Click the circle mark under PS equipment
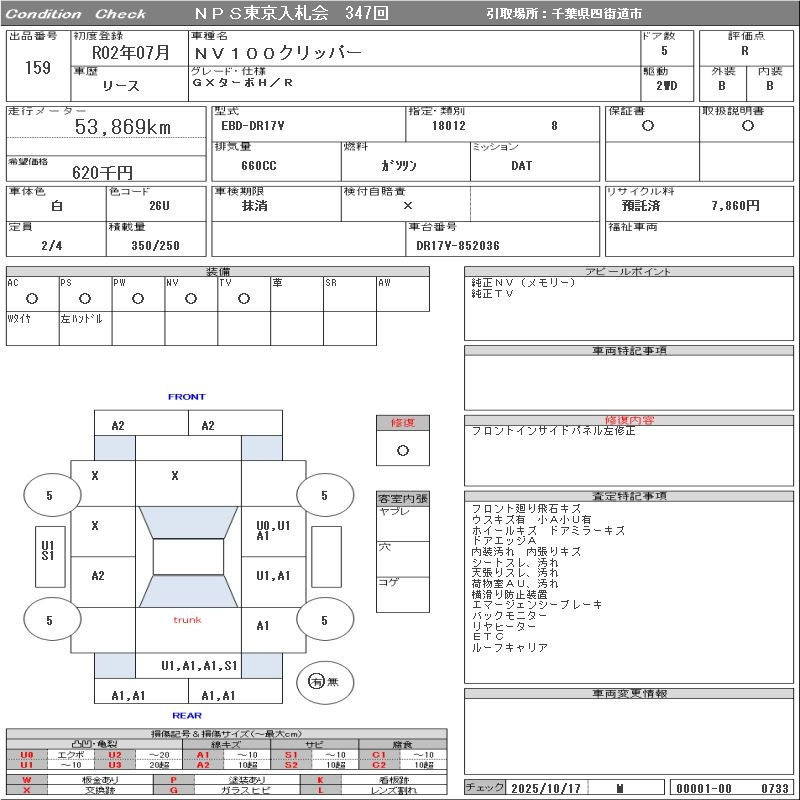The width and height of the screenshot is (800, 800). [85, 298]
